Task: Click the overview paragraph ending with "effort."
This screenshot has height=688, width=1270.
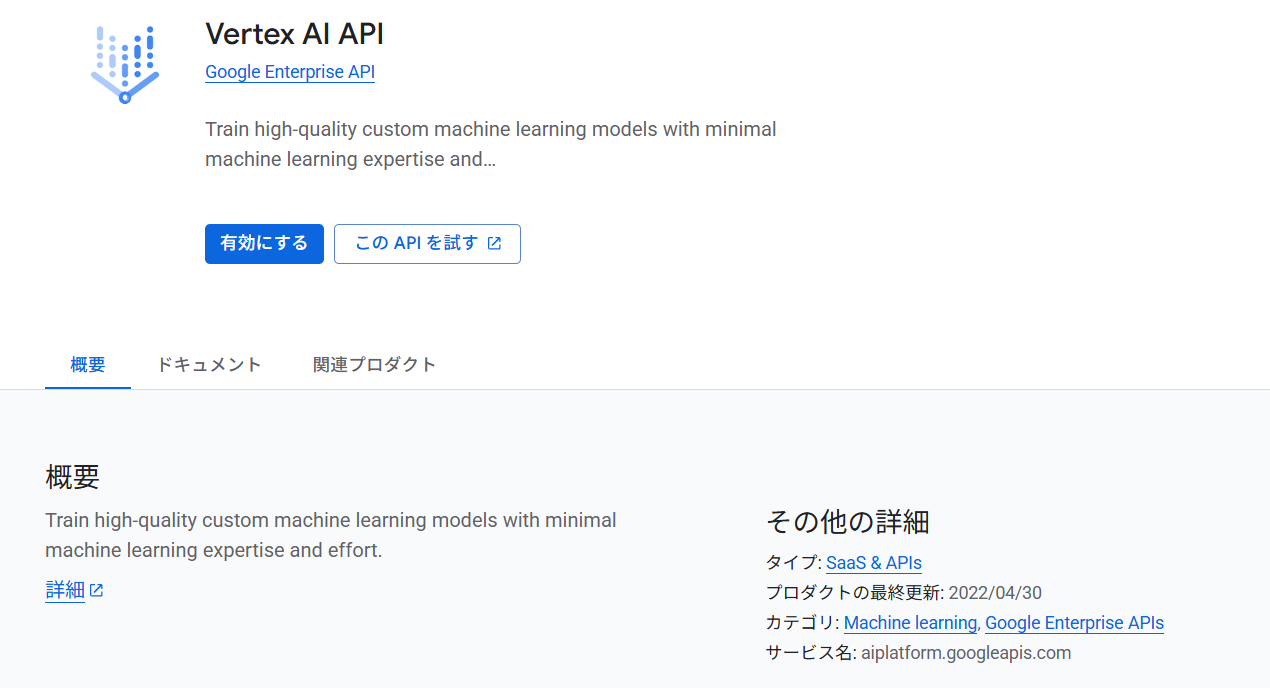Action: tap(330, 535)
